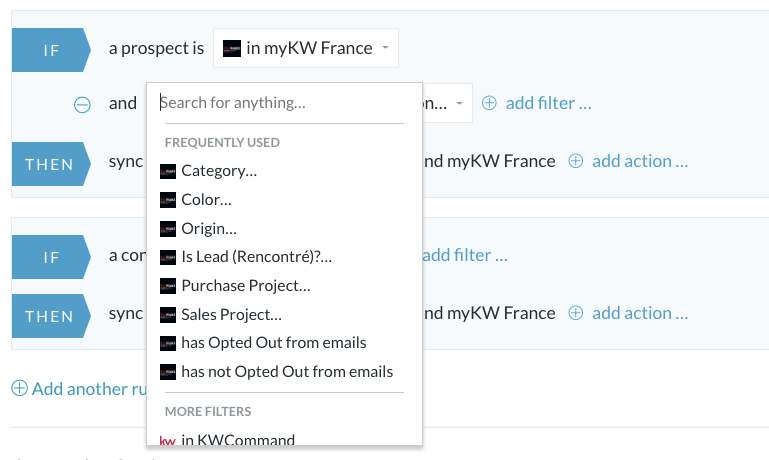Screen dimensions: 769x460
Task: Select Category… from frequently used filters
Action: [219, 171]
